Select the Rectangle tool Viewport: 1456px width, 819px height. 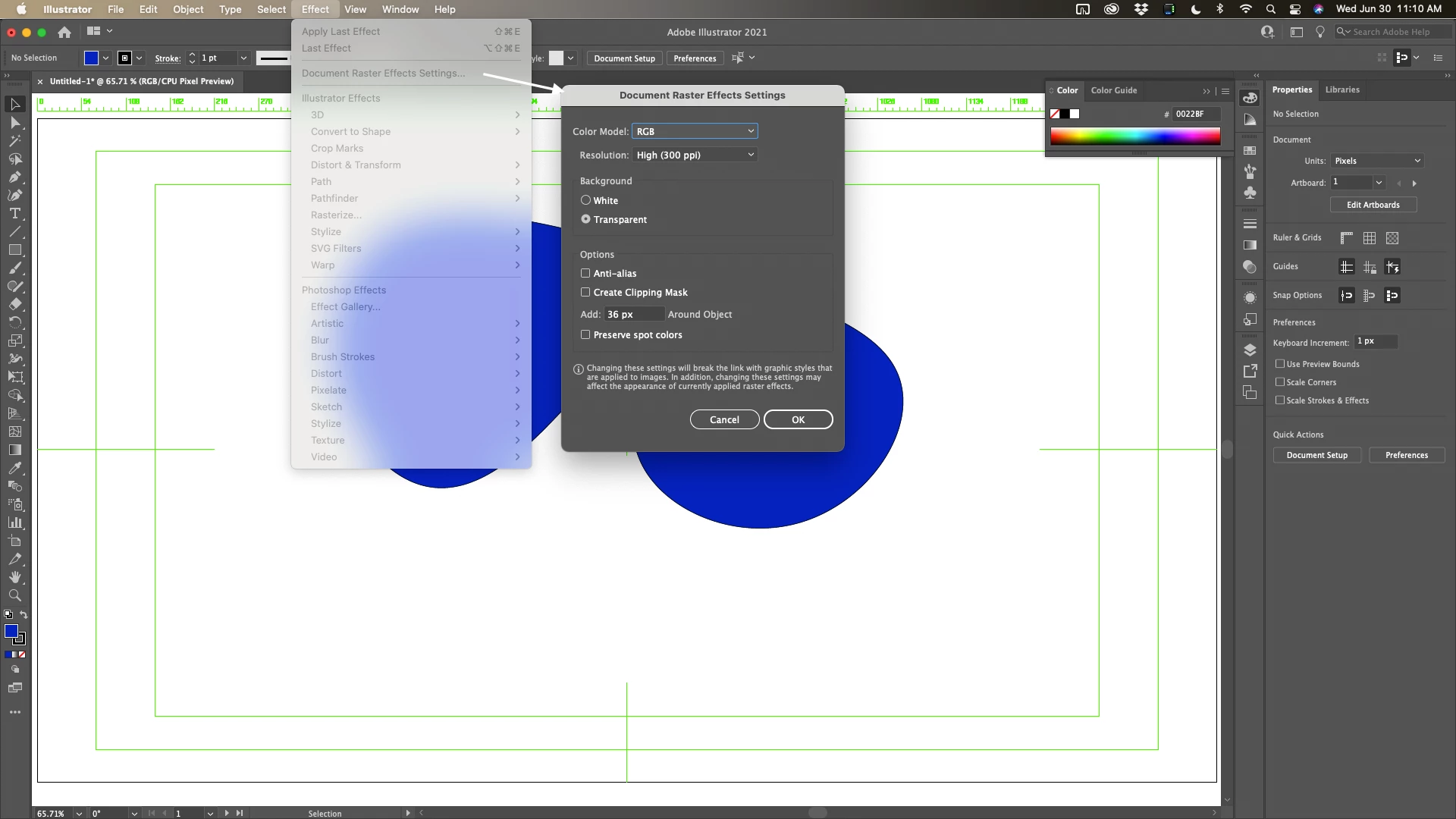coord(14,250)
